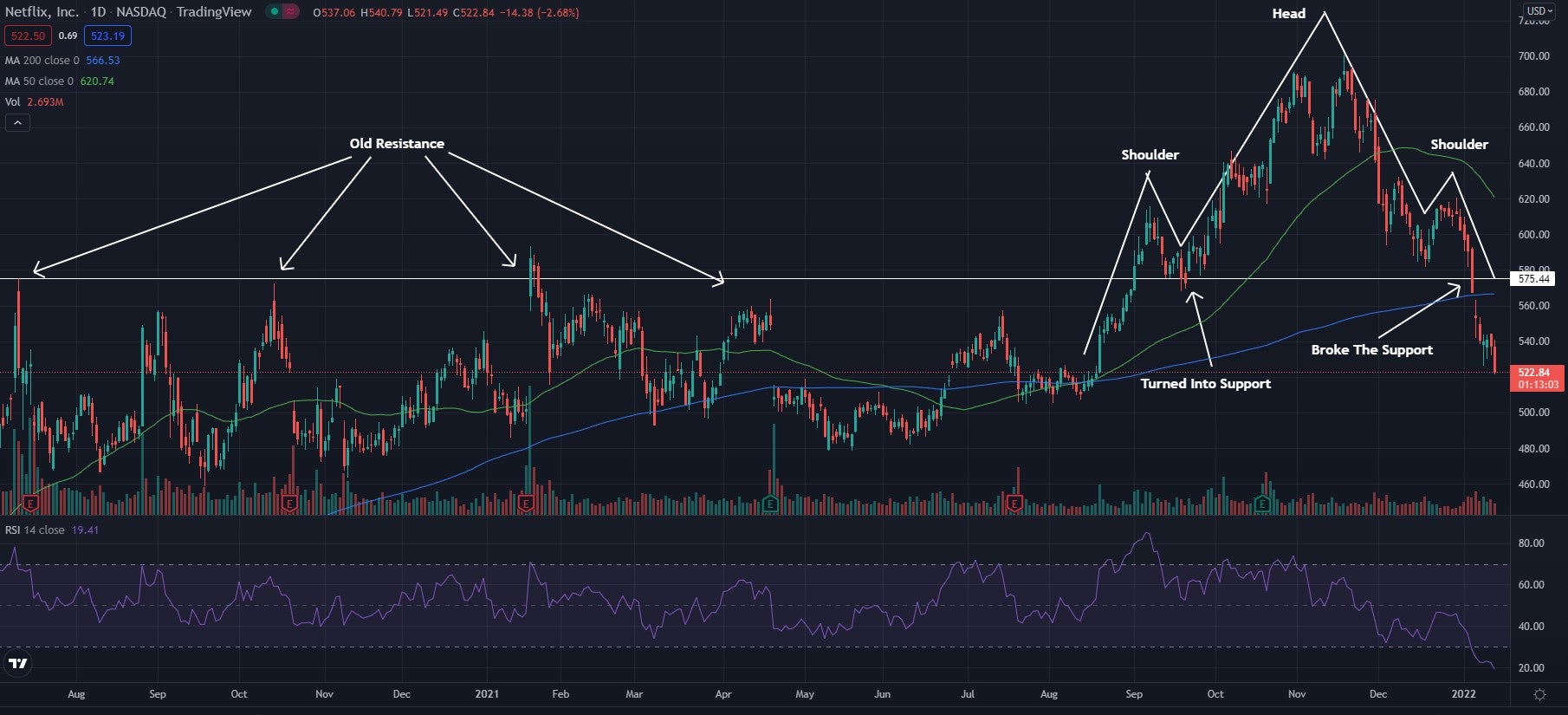
Task: Click the red data update mode icon
Action: tap(290, 12)
